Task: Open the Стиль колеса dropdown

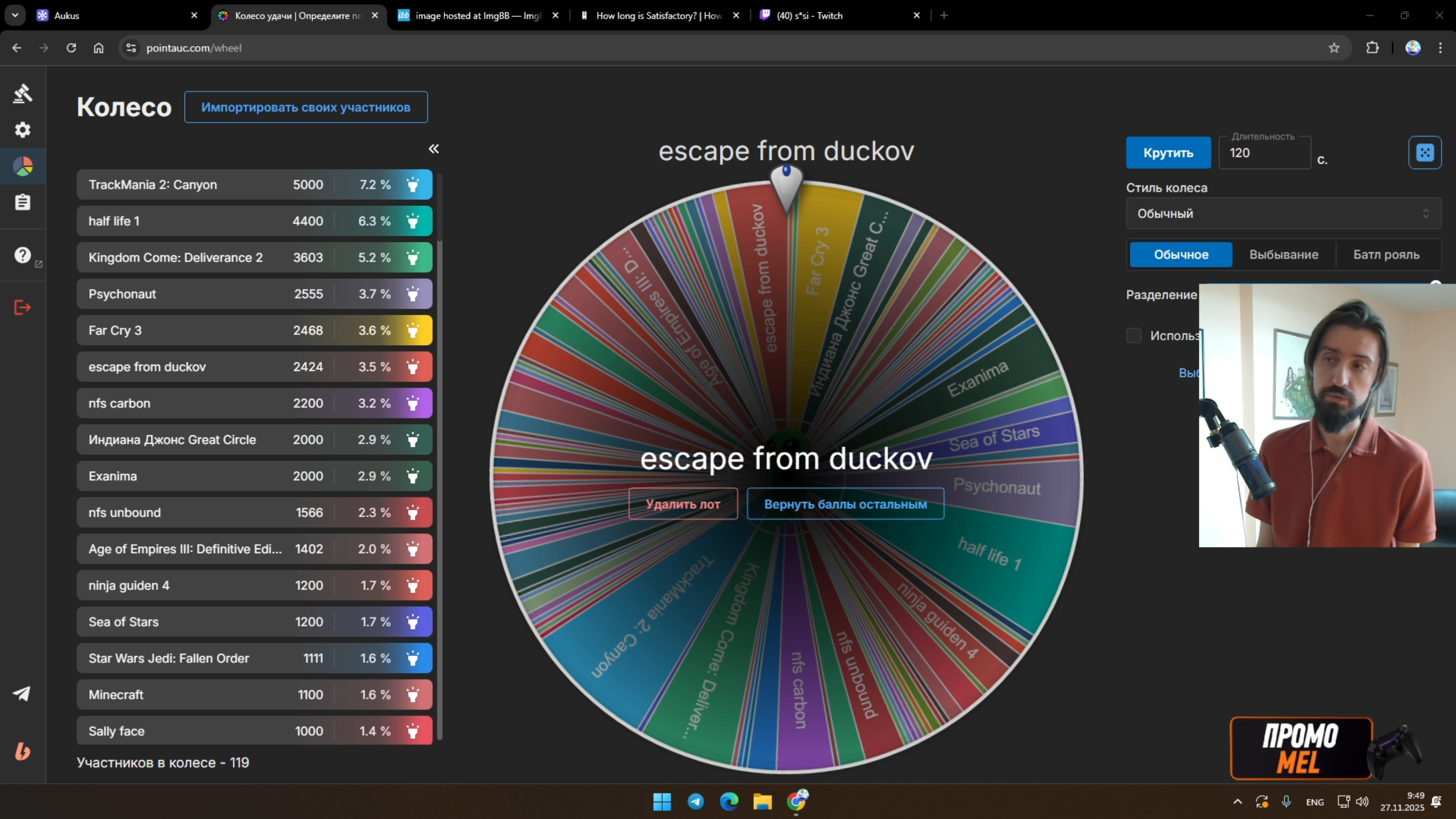Action: 1283,214
